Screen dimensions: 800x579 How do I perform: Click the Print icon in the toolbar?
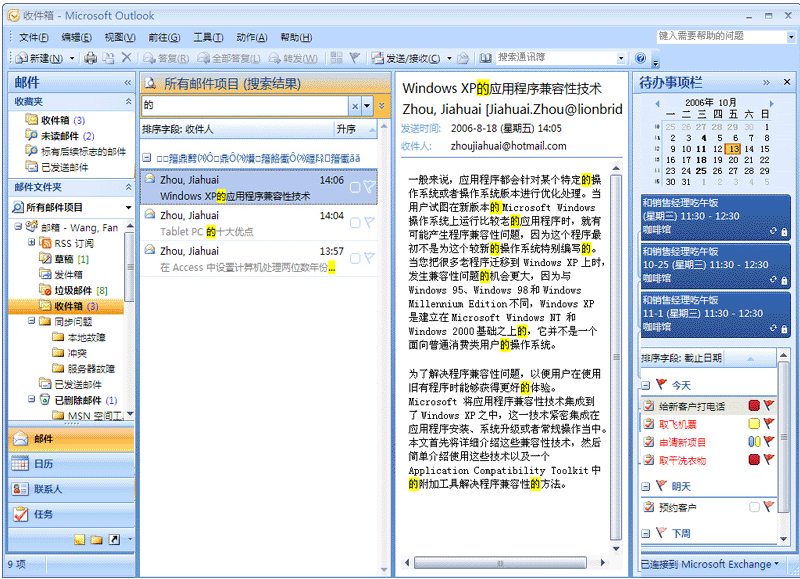click(90, 58)
